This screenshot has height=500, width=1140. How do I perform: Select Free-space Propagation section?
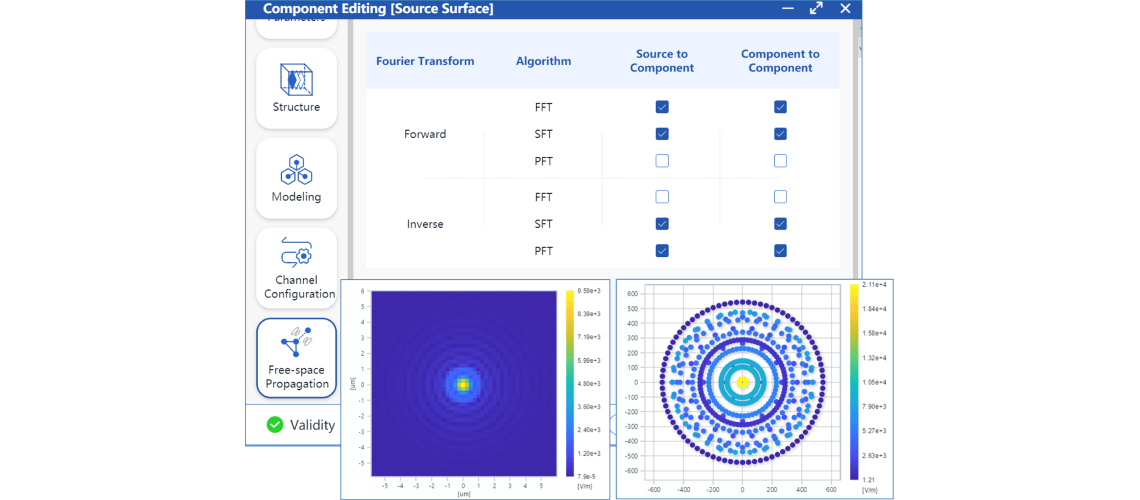tap(297, 357)
